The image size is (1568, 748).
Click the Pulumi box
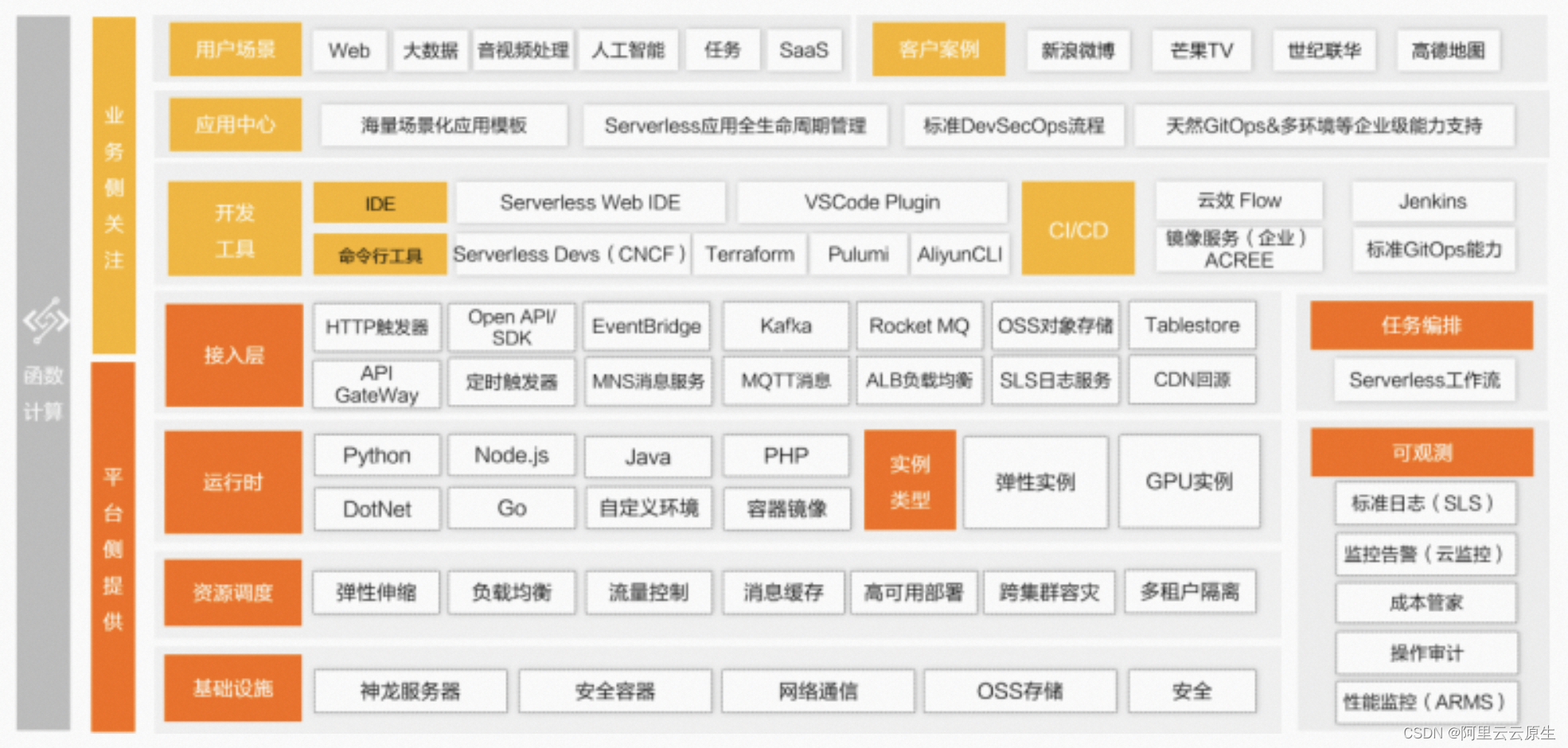point(858,255)
